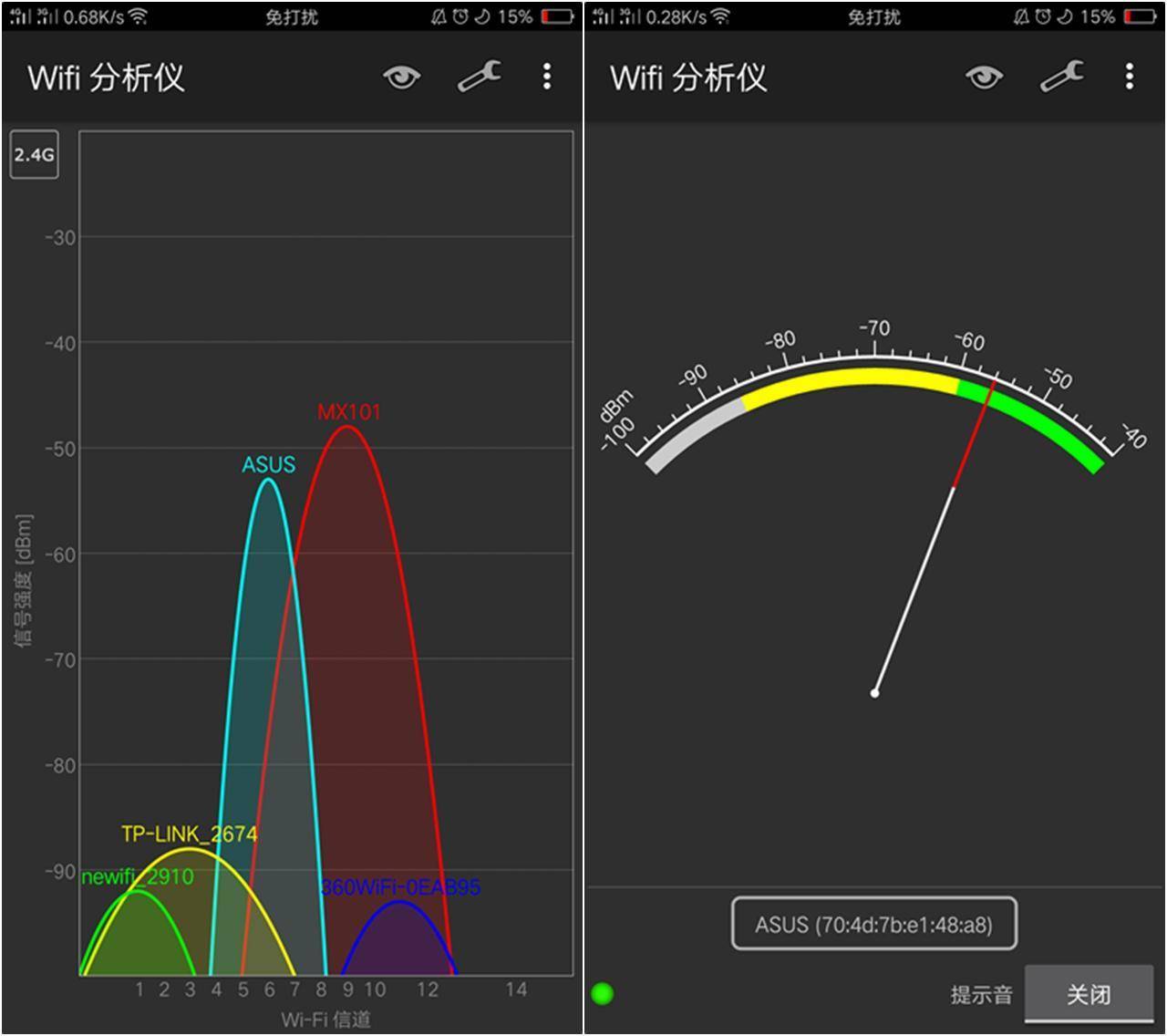
Task: Open the 2.4G band selector
Action: point(34,155)
